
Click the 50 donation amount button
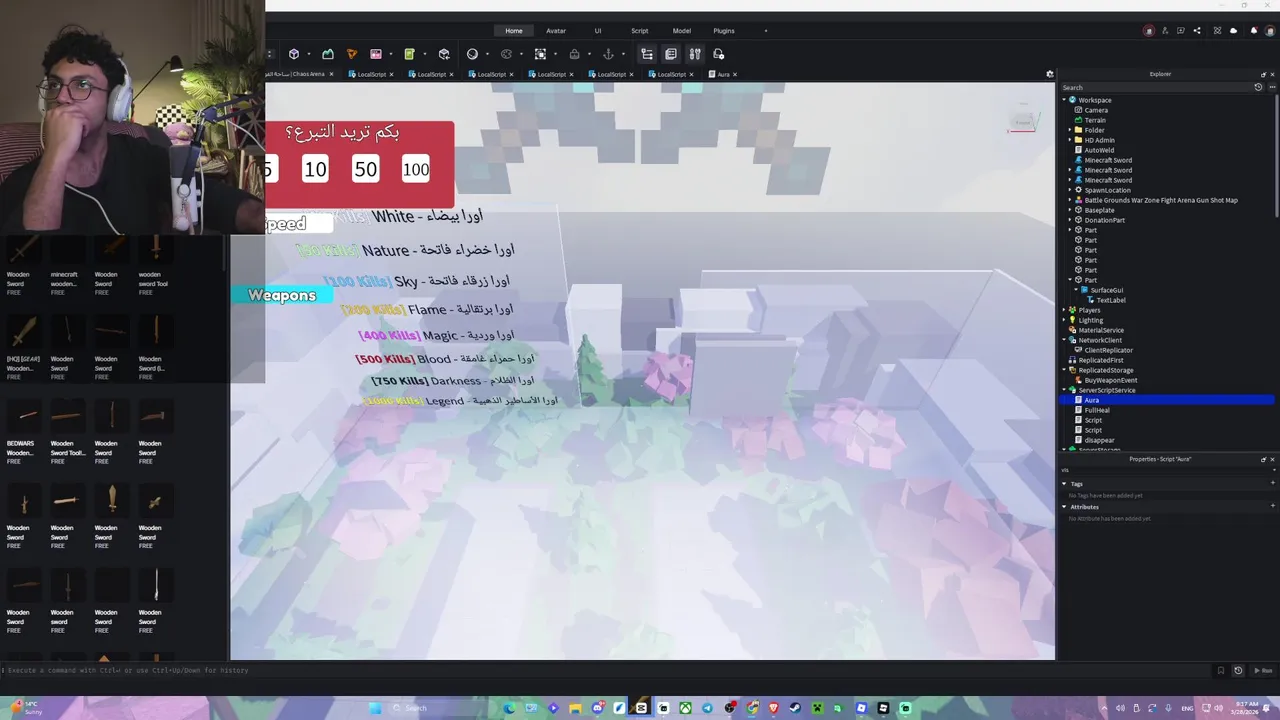(x=365, y=169)
